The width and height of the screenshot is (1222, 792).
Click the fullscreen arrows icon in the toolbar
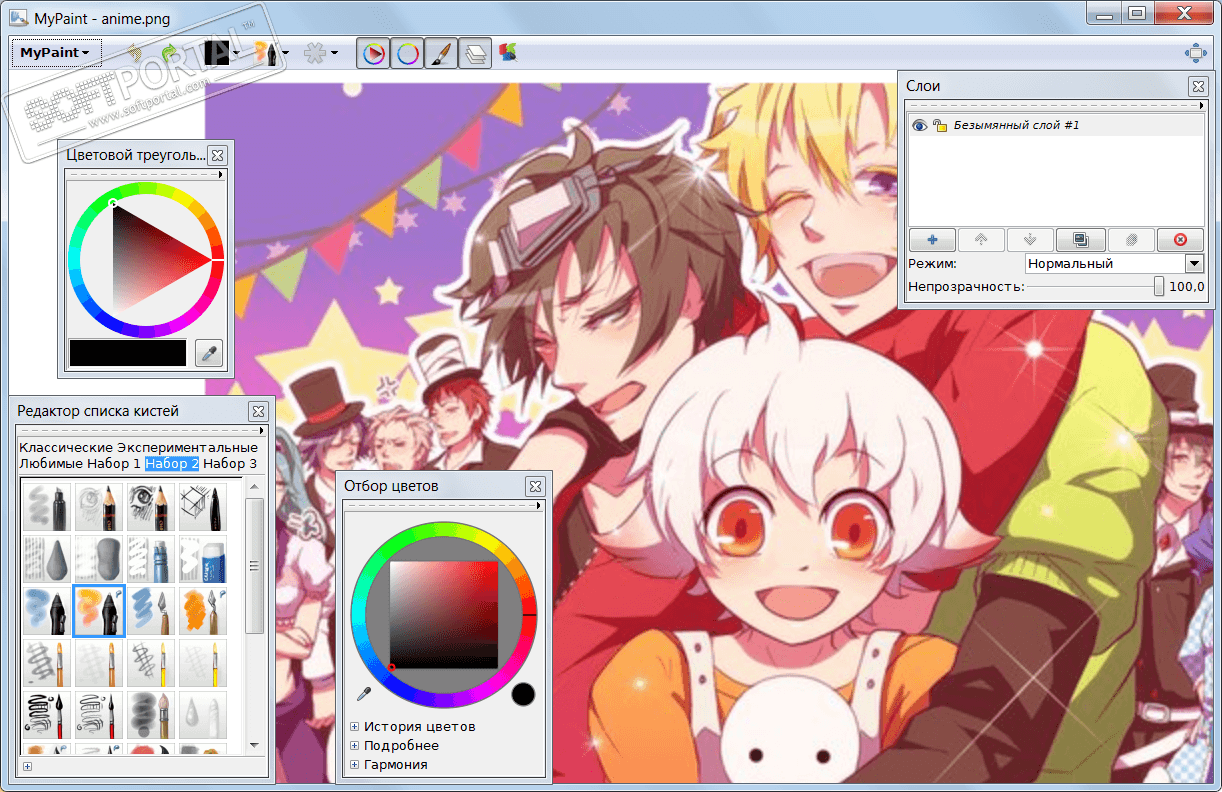[1195, 53]
